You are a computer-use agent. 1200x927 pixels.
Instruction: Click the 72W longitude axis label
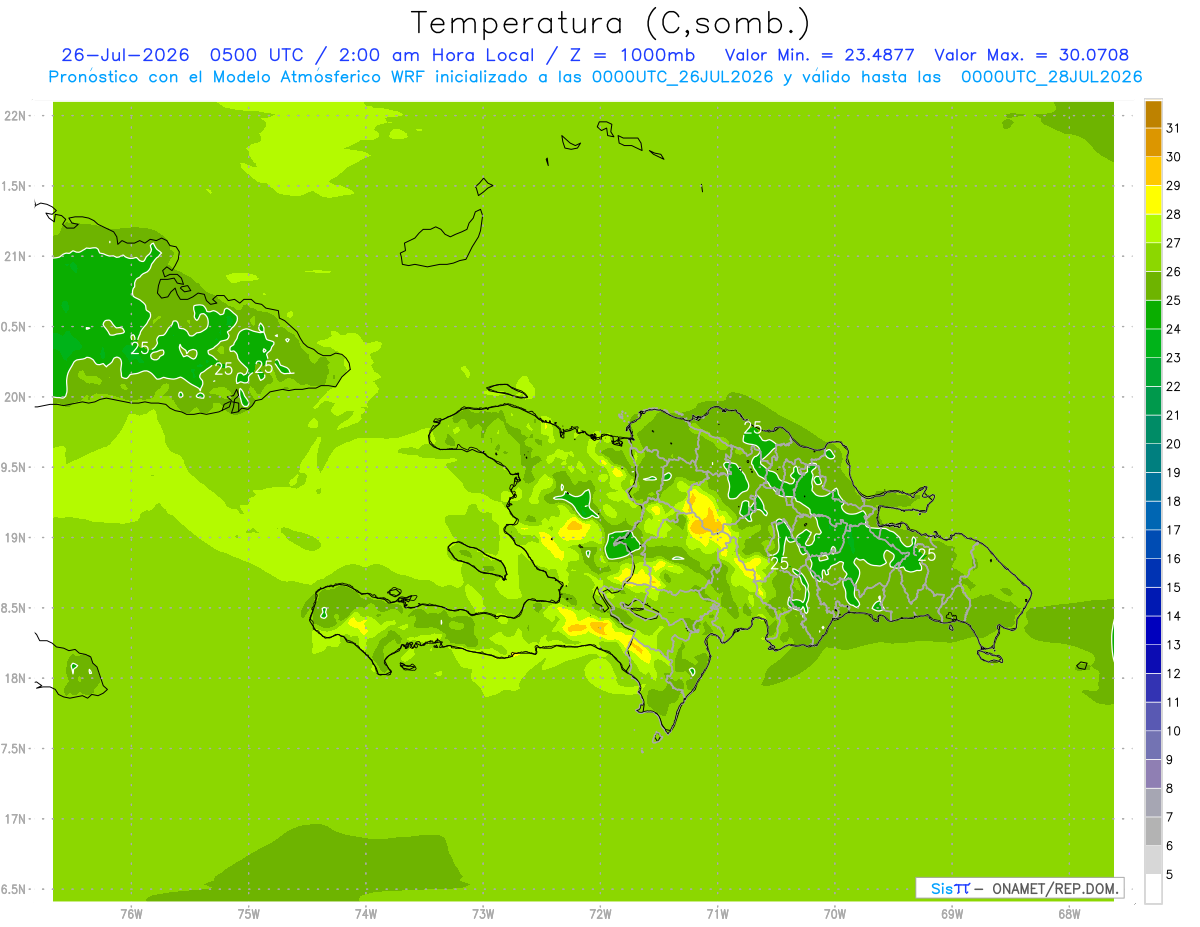point(600,913)
